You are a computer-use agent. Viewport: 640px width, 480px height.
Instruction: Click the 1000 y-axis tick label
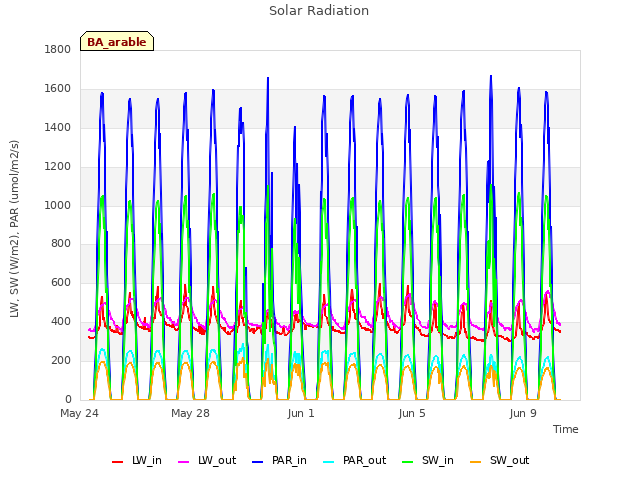58,205
